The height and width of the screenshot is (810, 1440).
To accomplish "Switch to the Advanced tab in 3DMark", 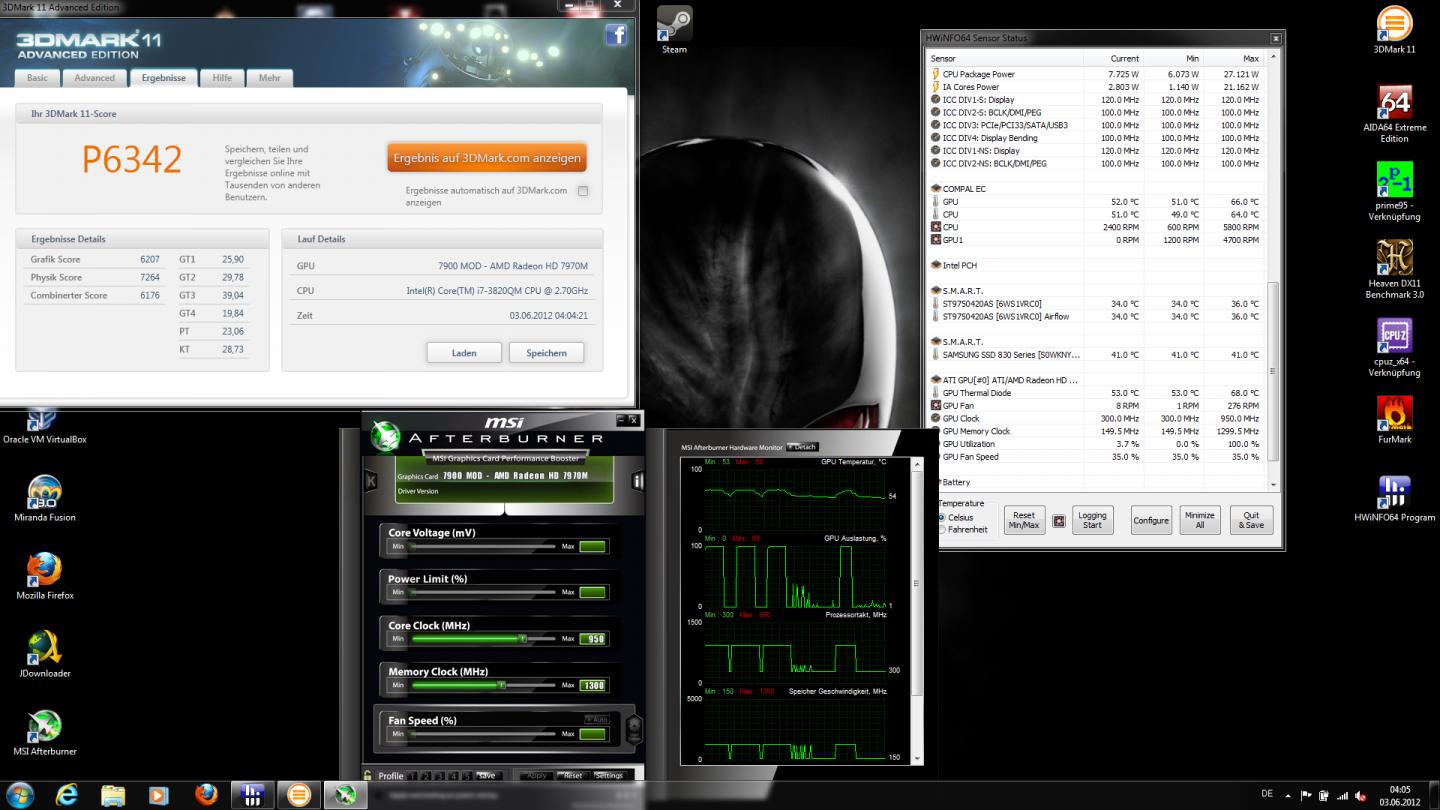I will pos(95,77).
